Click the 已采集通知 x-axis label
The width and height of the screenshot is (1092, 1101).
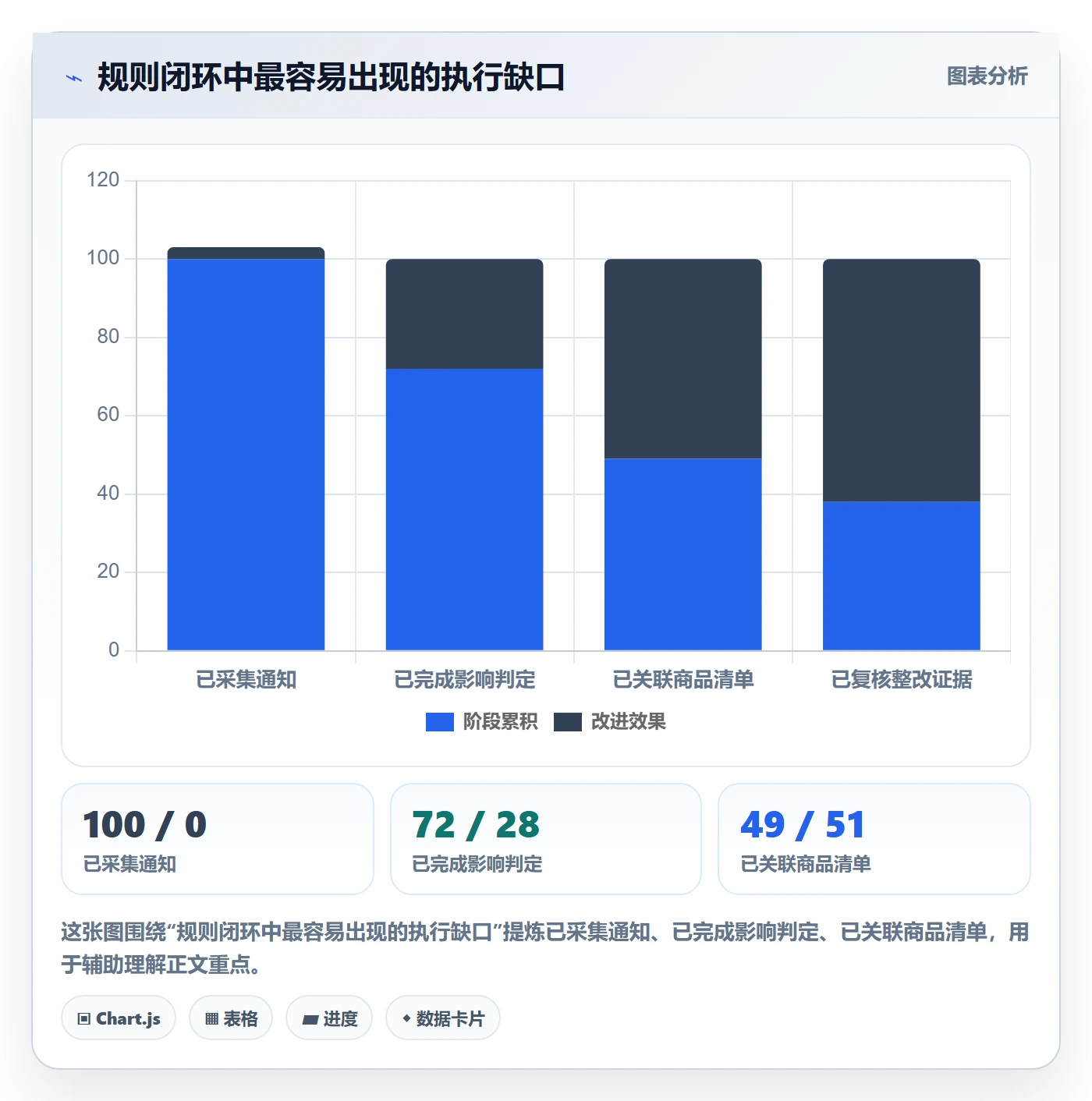[x=246, y=680]
